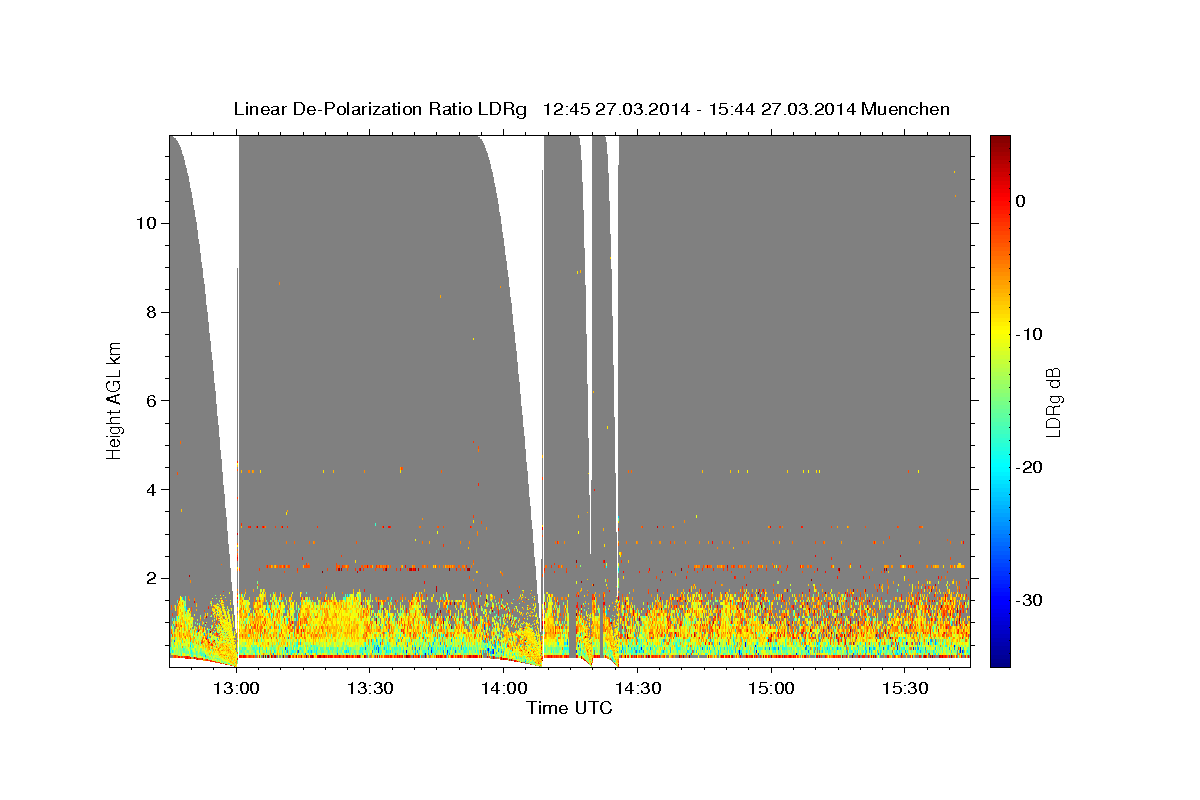Click the 'LDRg dB' colorbar label
This screenshot has height=800, width=1200.
click(1053, 400)
